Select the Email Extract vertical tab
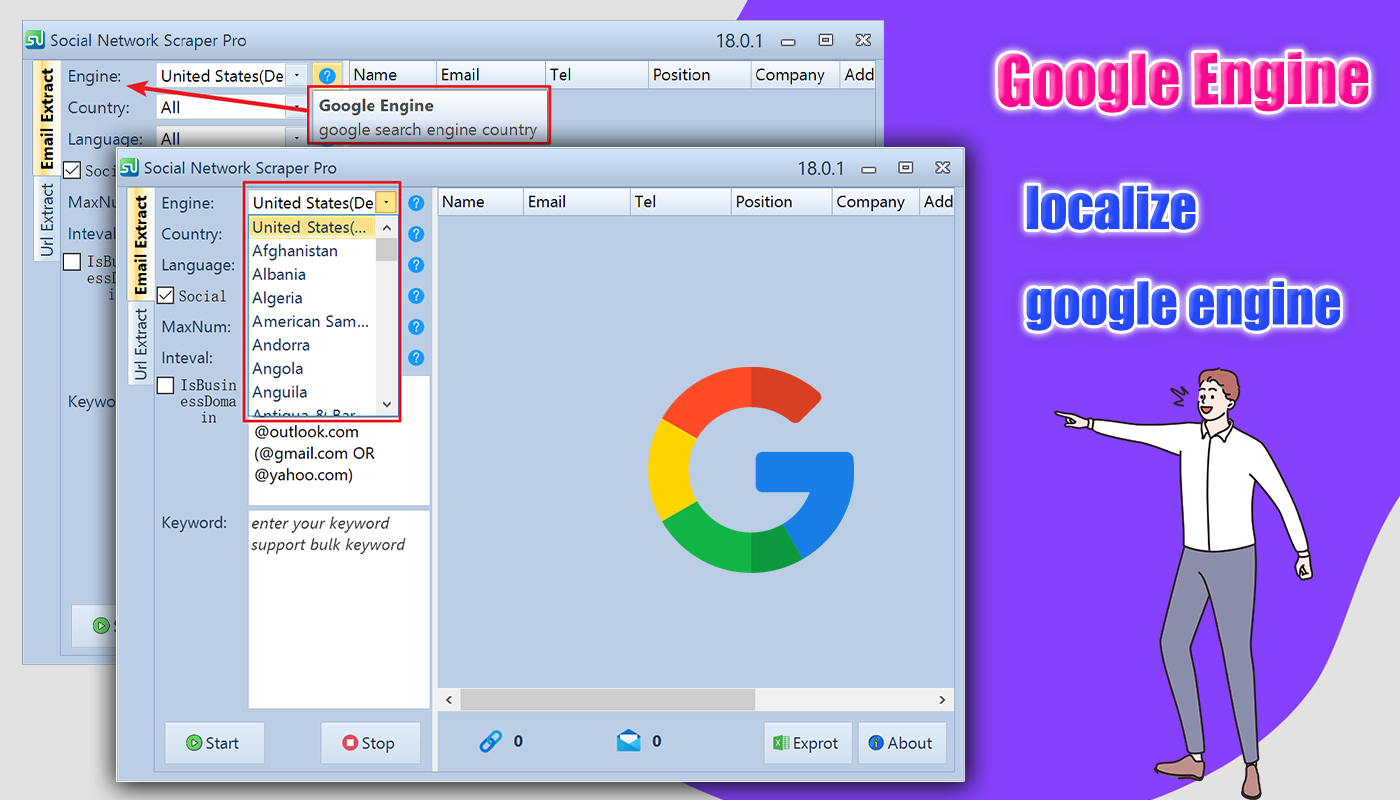The height and width of the screenshot is (800, 1400). (x=141, y=245)
